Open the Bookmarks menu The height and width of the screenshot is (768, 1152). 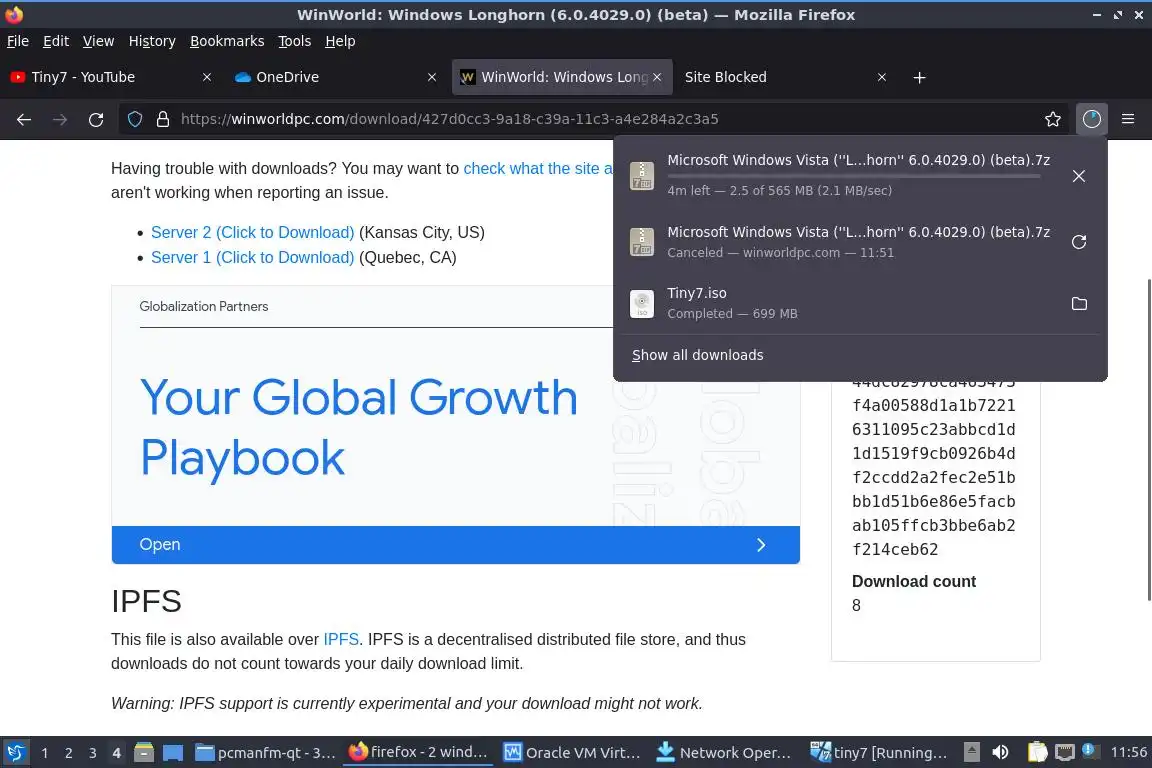(x=227, y=41)
